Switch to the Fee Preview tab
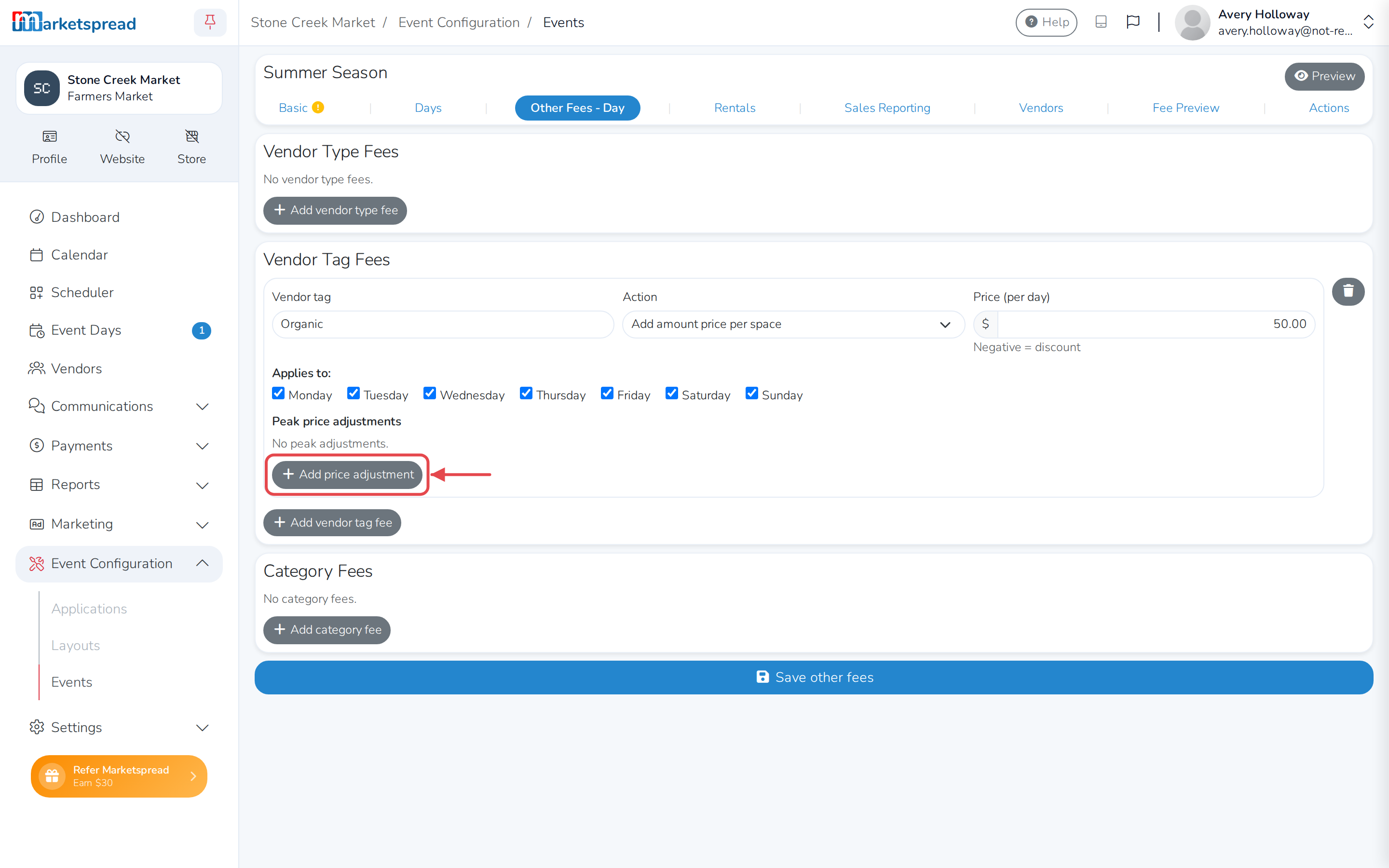The height and width of the screenshot is (868, 1389). (x=1186, y=108)
